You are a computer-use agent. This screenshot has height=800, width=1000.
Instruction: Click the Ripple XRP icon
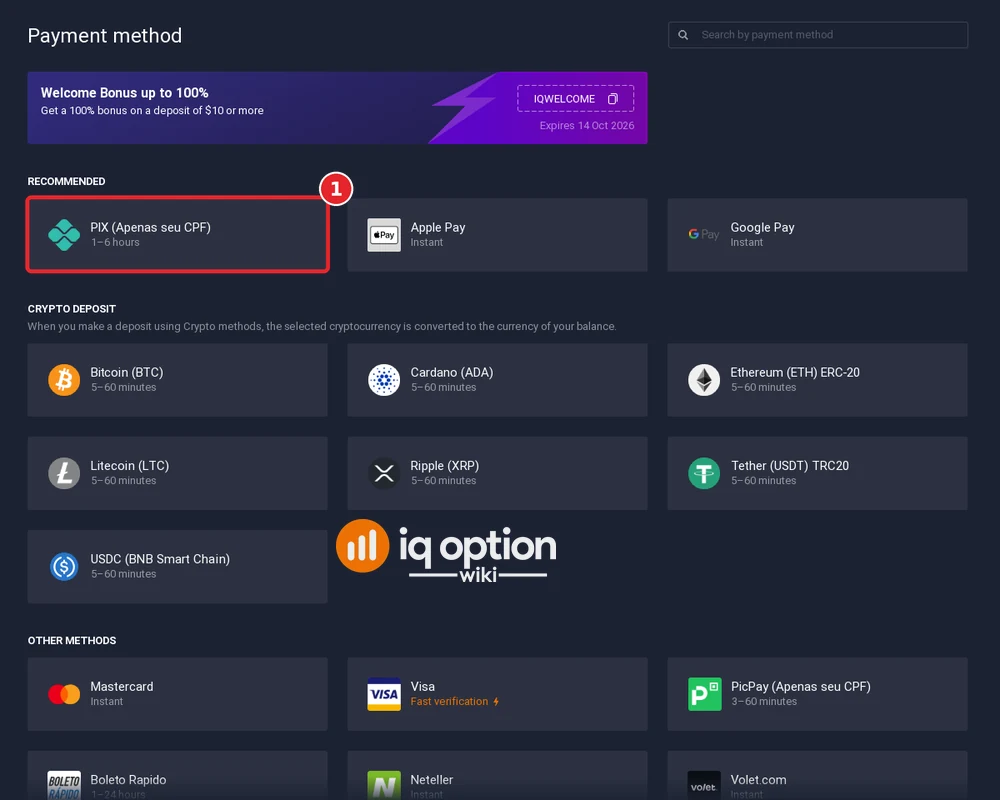pyautogui.click(x=384, y=473)
